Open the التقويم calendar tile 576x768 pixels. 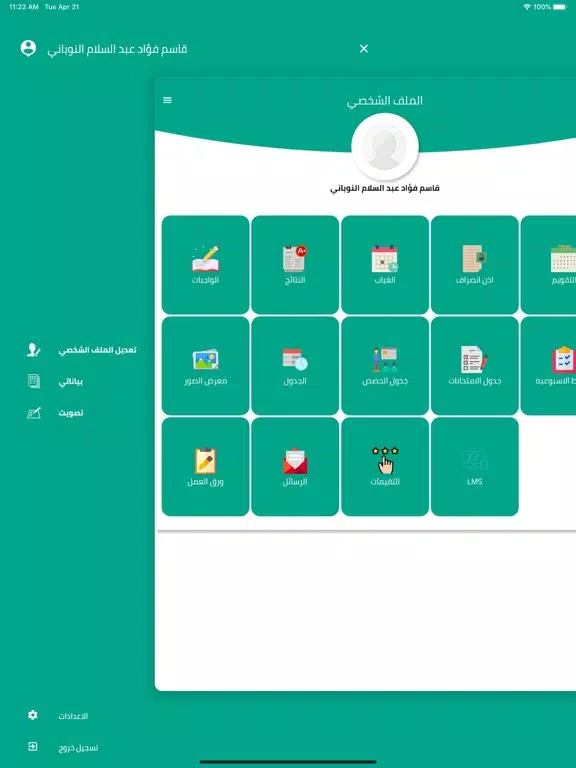click(549, 265)
